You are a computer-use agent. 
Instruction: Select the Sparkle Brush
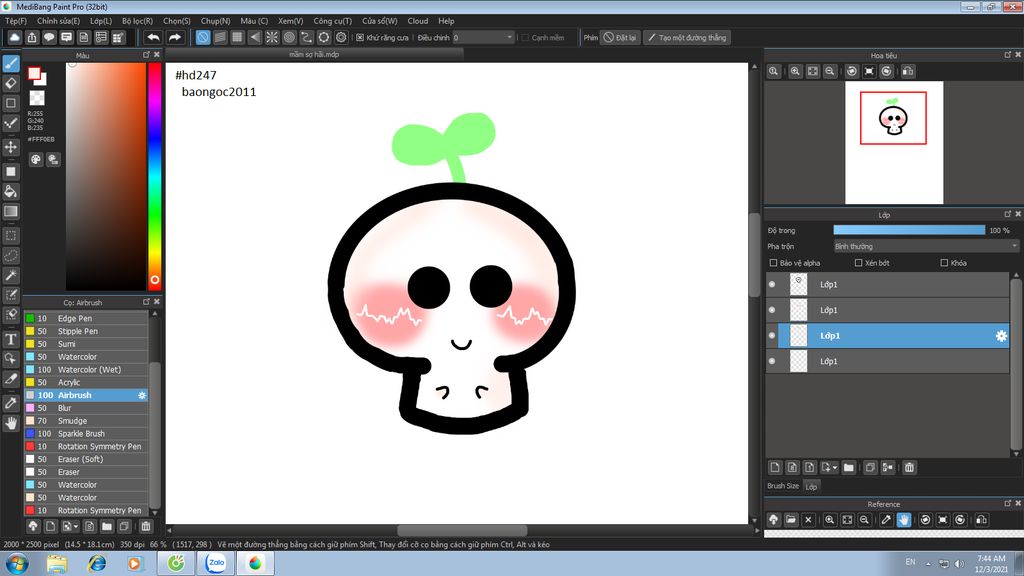pos(86,434)
